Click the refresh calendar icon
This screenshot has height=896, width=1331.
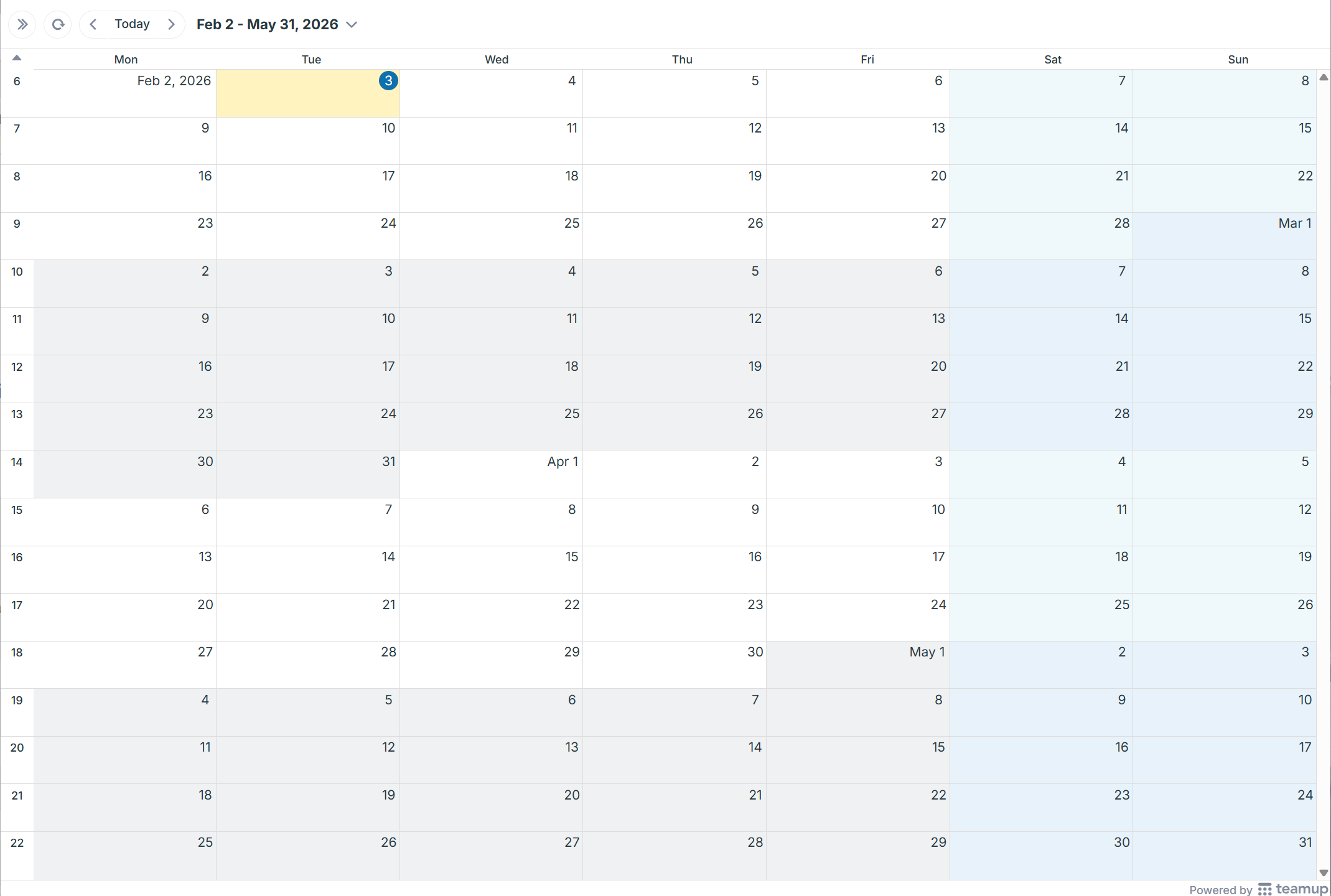click(58, 24)
